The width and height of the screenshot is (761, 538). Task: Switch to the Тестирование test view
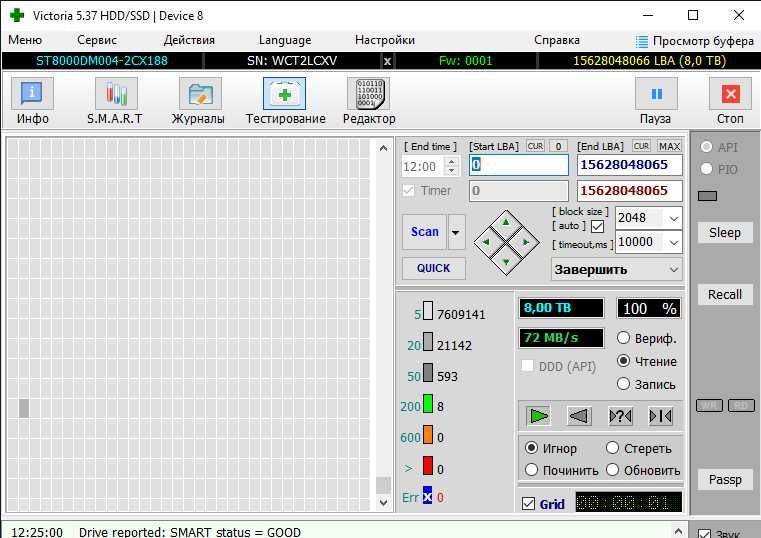(x=285, y=101)
